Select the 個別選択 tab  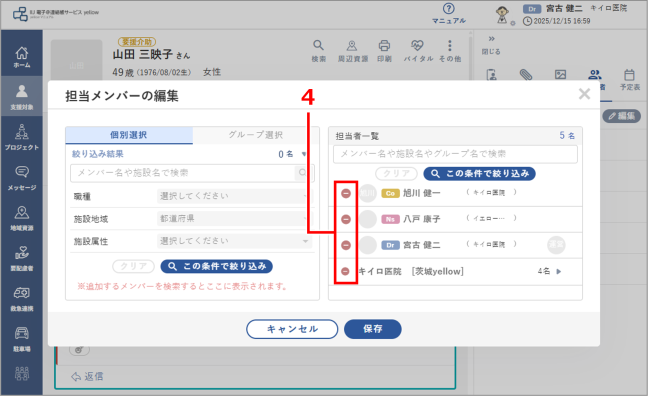point(129,135)
